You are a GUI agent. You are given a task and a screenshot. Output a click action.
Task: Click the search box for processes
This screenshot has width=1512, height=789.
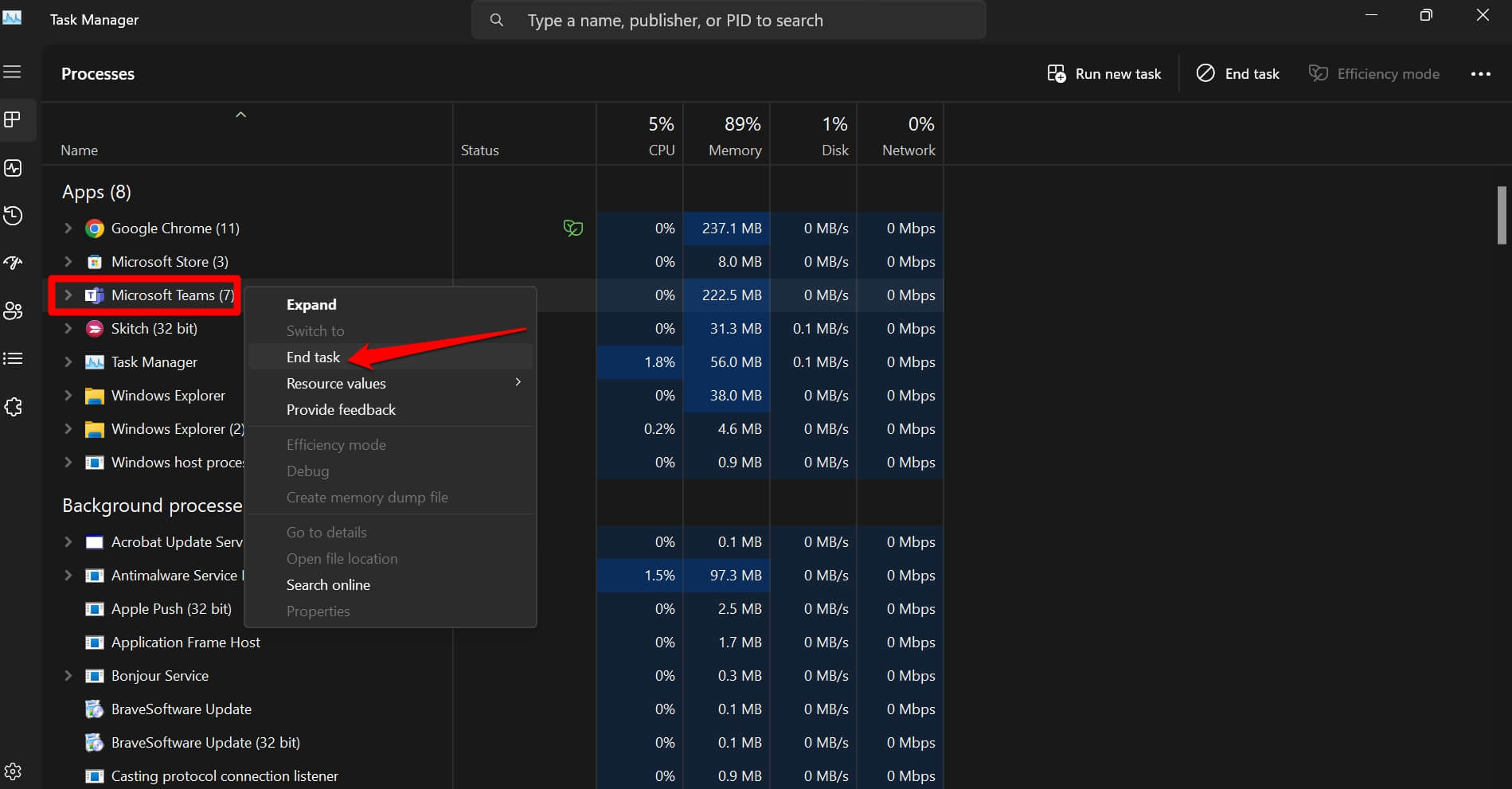click(729, 21)
